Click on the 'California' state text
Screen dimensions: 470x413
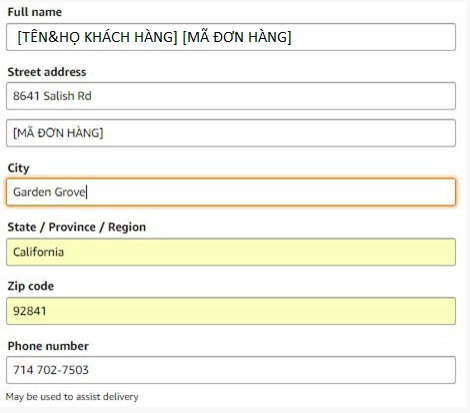click(38, 252)
